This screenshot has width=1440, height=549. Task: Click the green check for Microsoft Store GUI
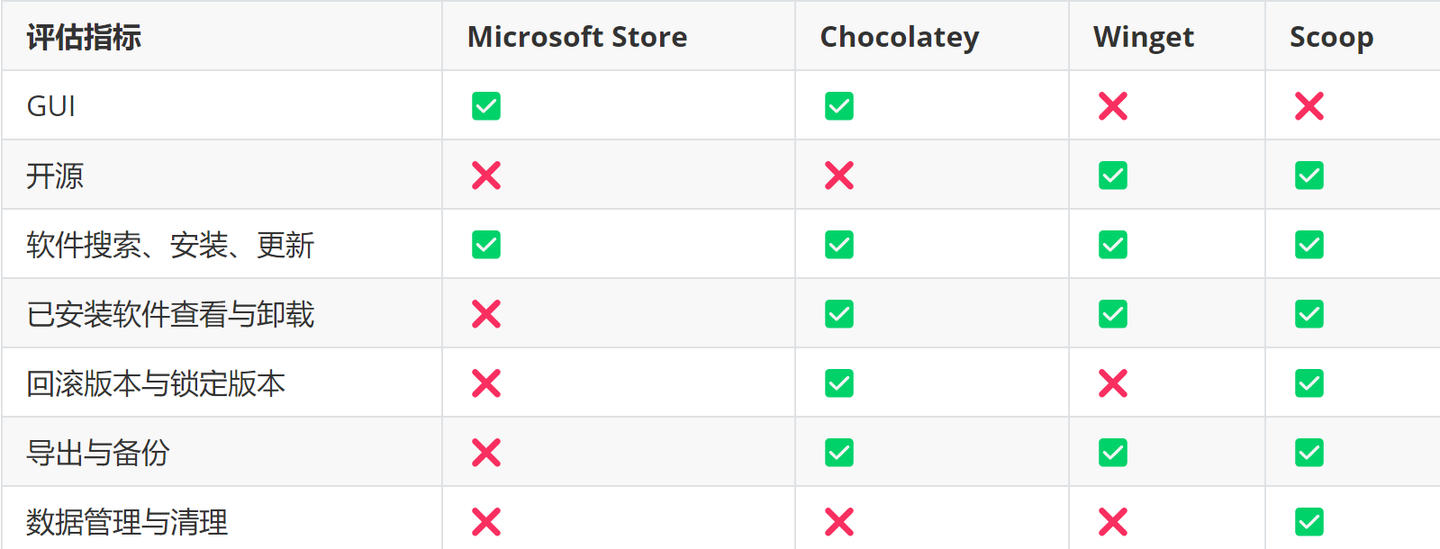(486, 106)
